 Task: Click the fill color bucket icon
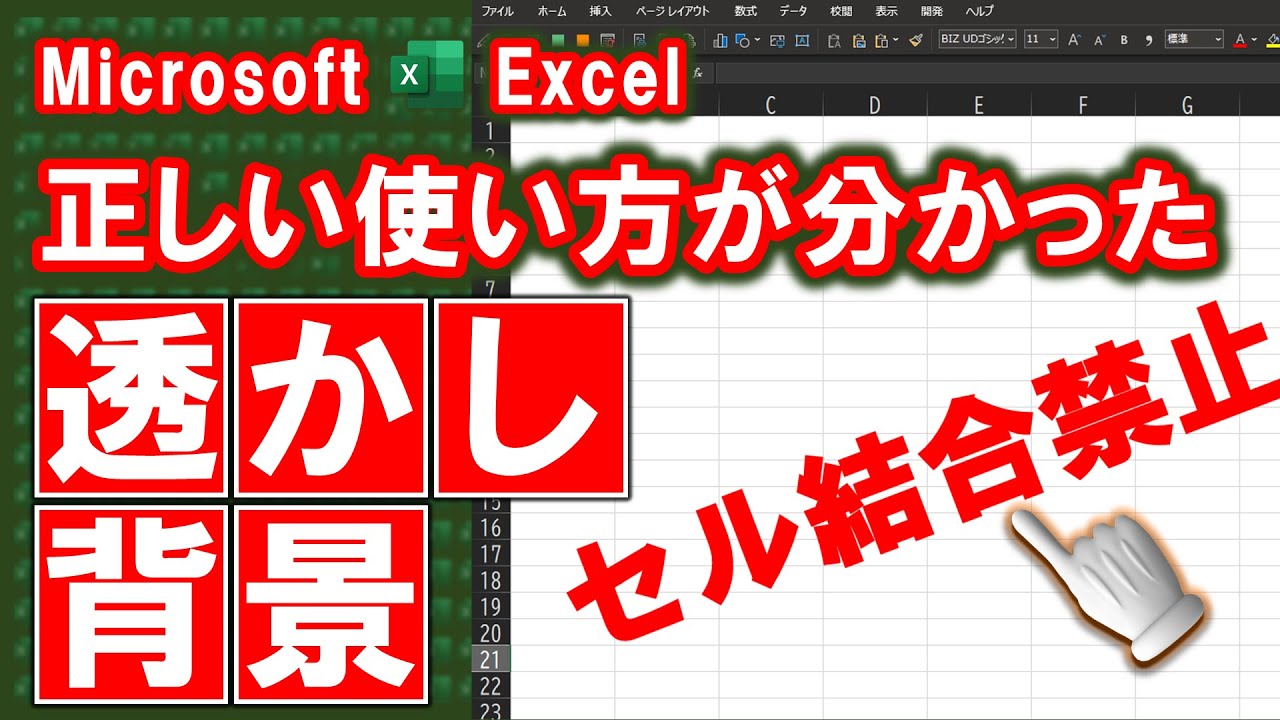pyautogui.click(x=1272, y=40)
